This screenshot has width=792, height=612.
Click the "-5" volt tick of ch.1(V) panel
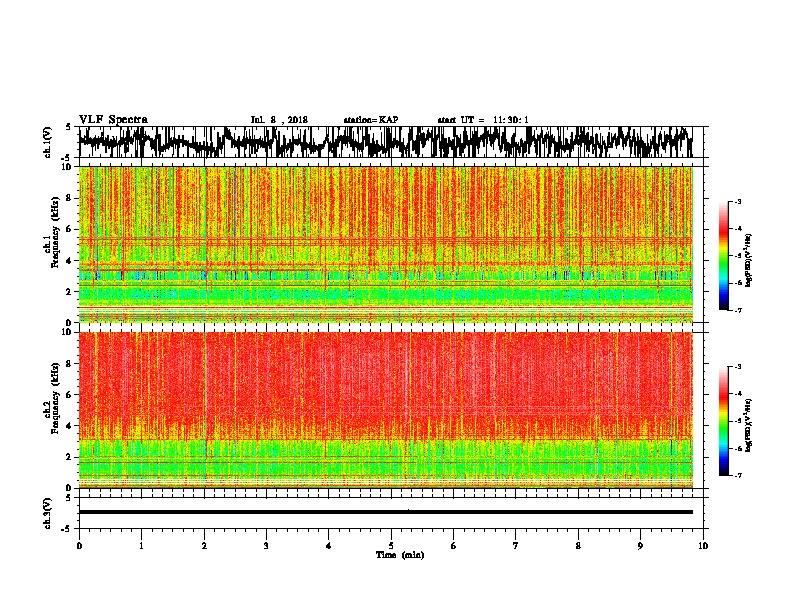(67, 157)
